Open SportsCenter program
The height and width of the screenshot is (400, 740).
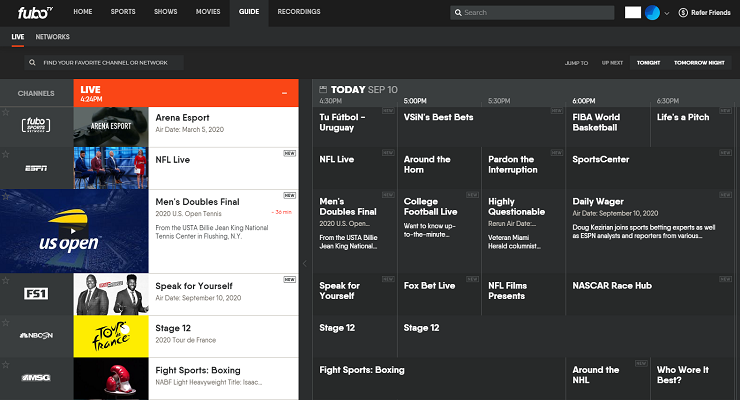(x=650, y=168)
